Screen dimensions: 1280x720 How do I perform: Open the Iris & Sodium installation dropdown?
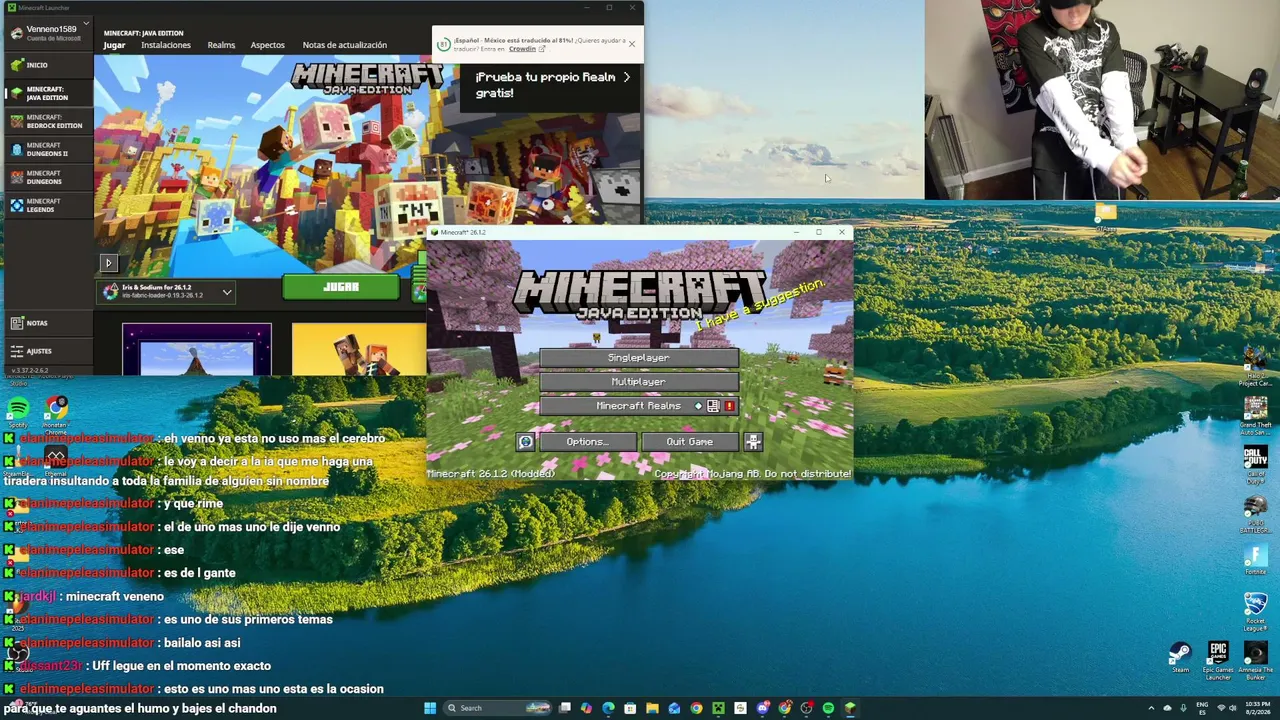168,291
